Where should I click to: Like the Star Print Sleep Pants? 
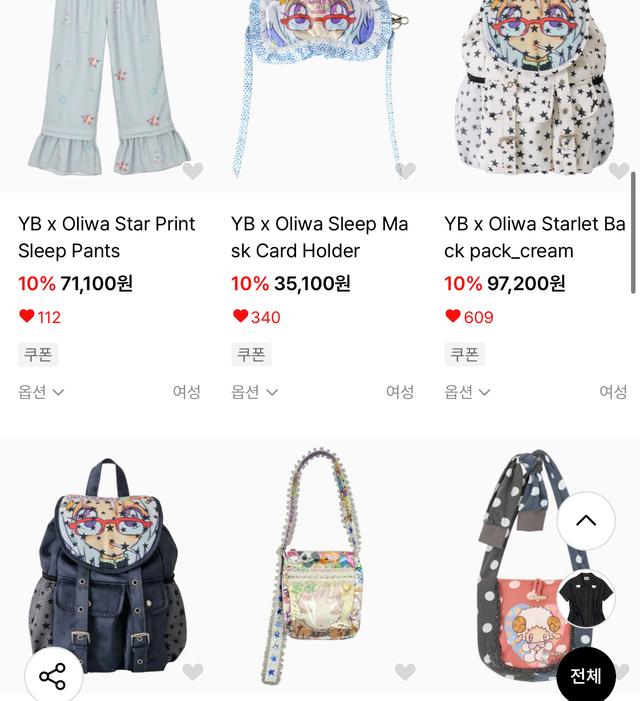coord(193,170)
